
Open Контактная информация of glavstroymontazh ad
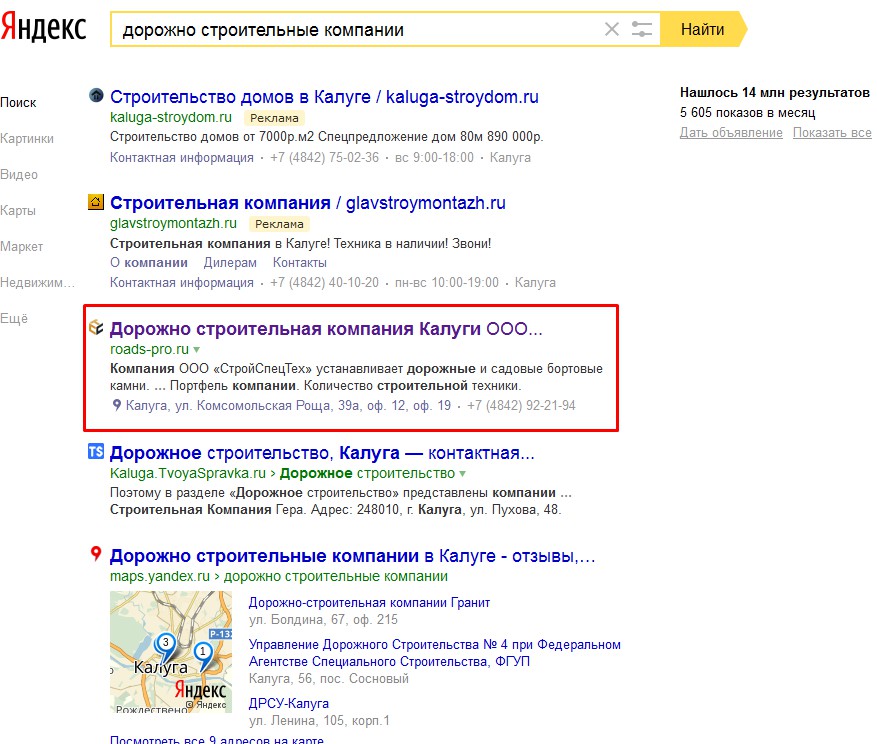click(x=182, y=282)
